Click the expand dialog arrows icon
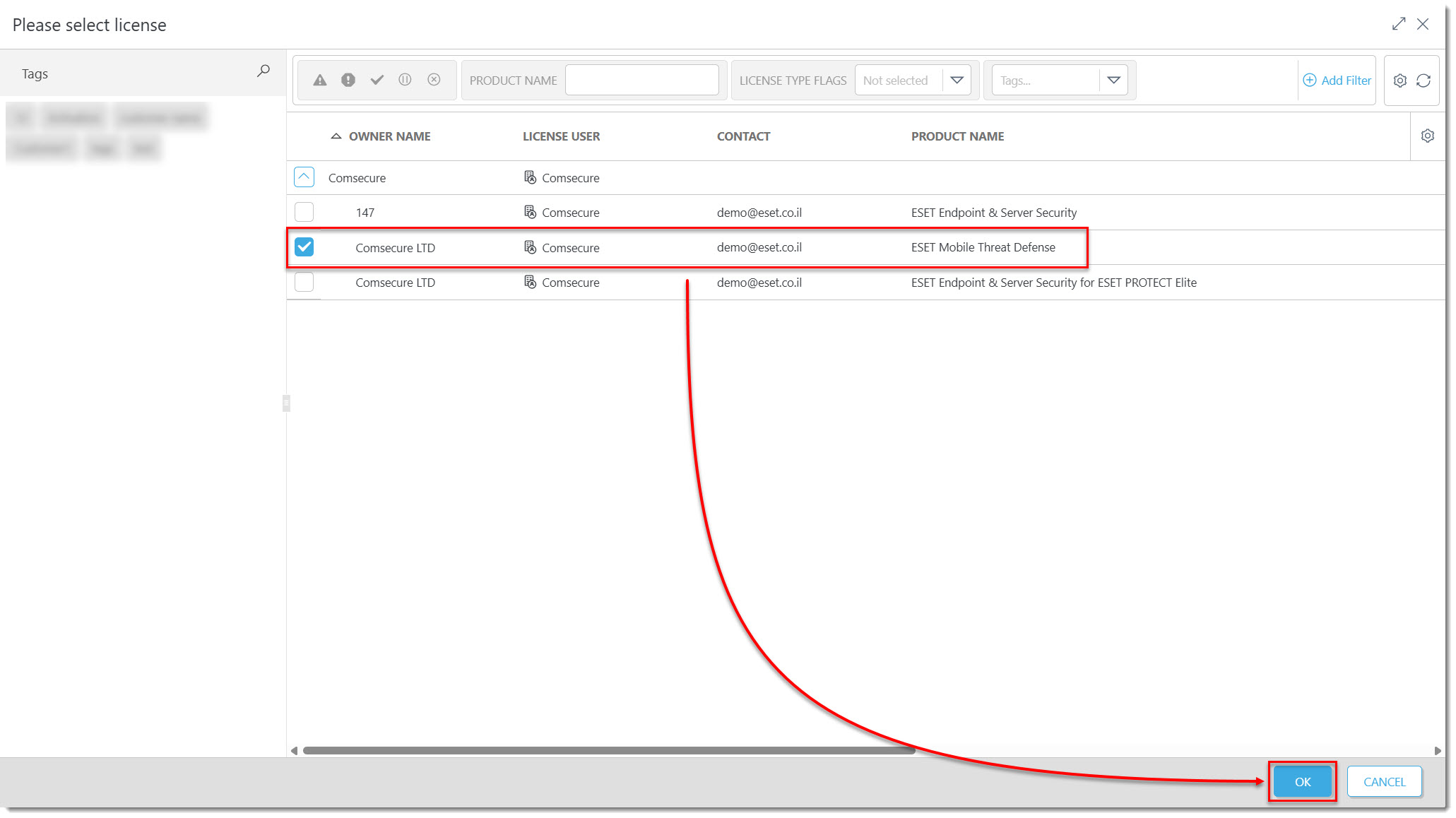 (x=1399, y=24)
